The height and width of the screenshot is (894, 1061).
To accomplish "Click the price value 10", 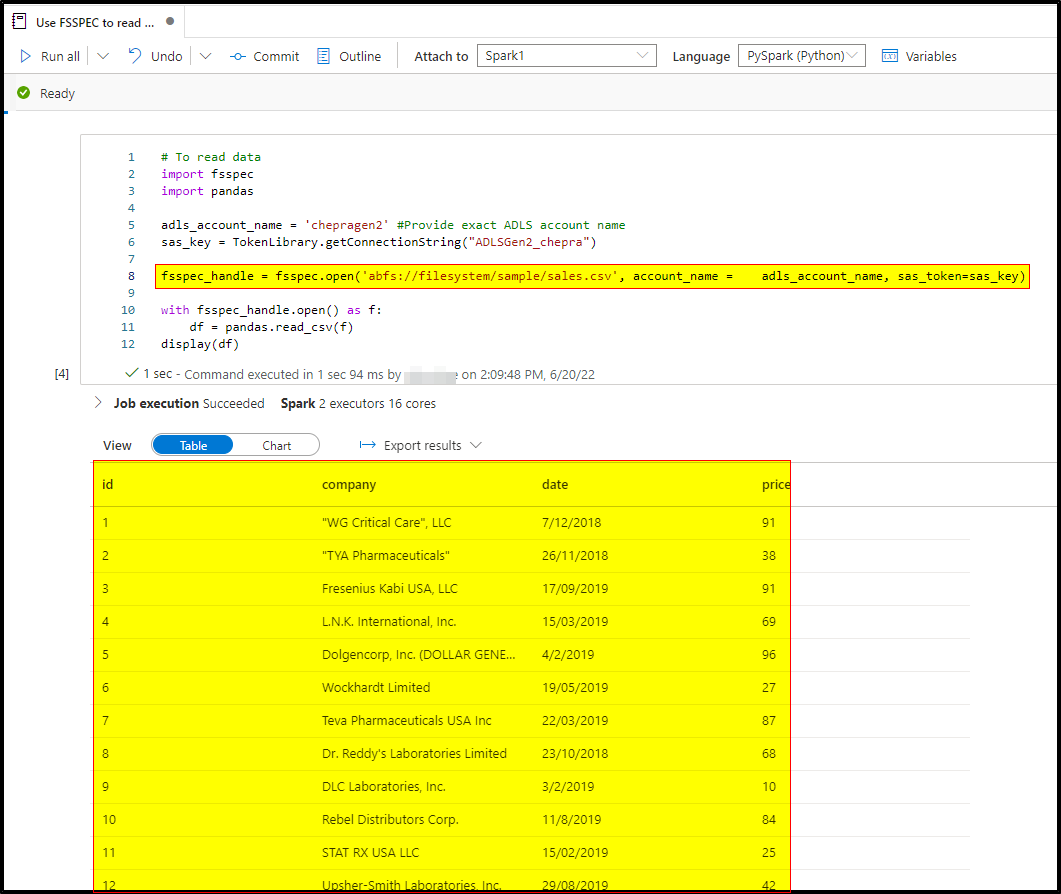I will (769, 786).
